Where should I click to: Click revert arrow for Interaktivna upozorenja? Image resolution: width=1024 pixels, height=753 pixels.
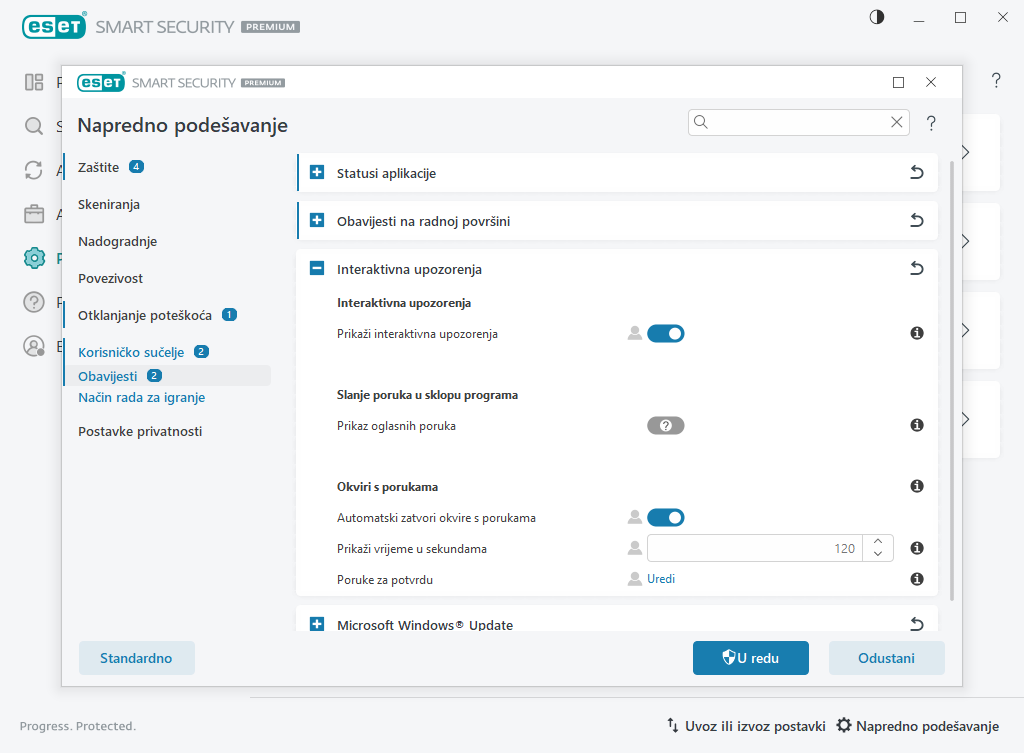coord(916,269)
